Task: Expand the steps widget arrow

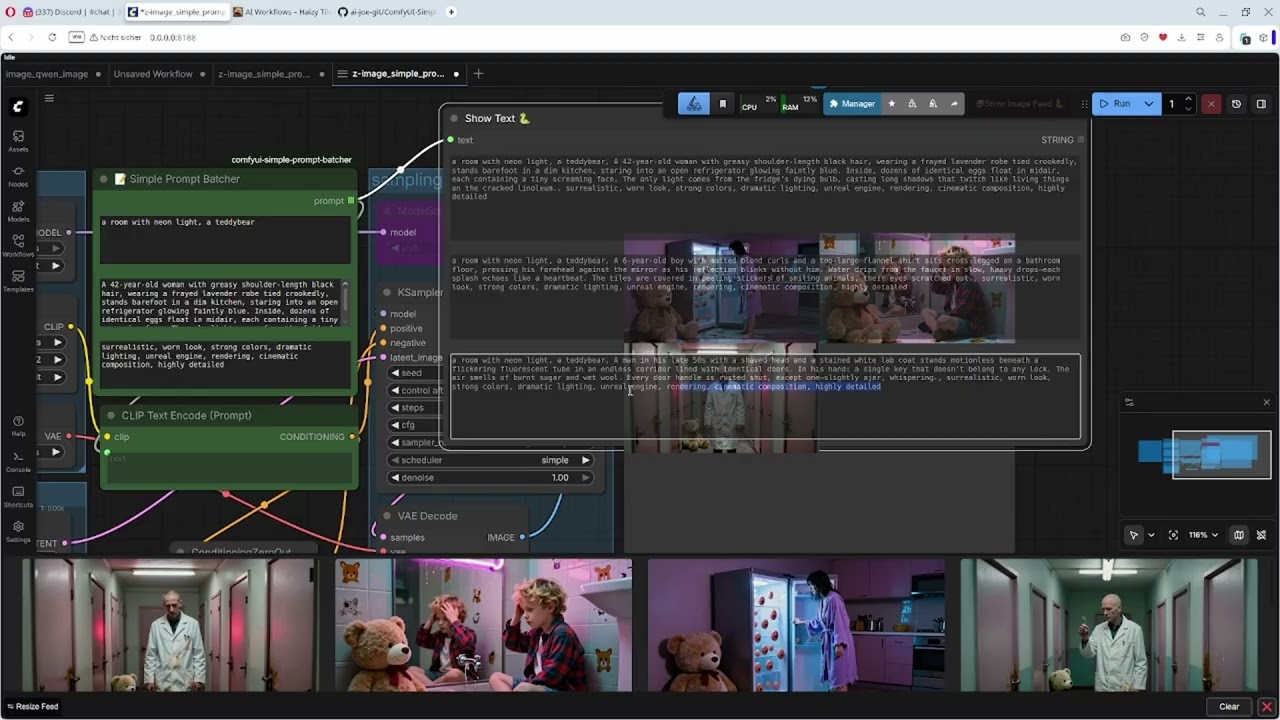Action: coord(395,408)
